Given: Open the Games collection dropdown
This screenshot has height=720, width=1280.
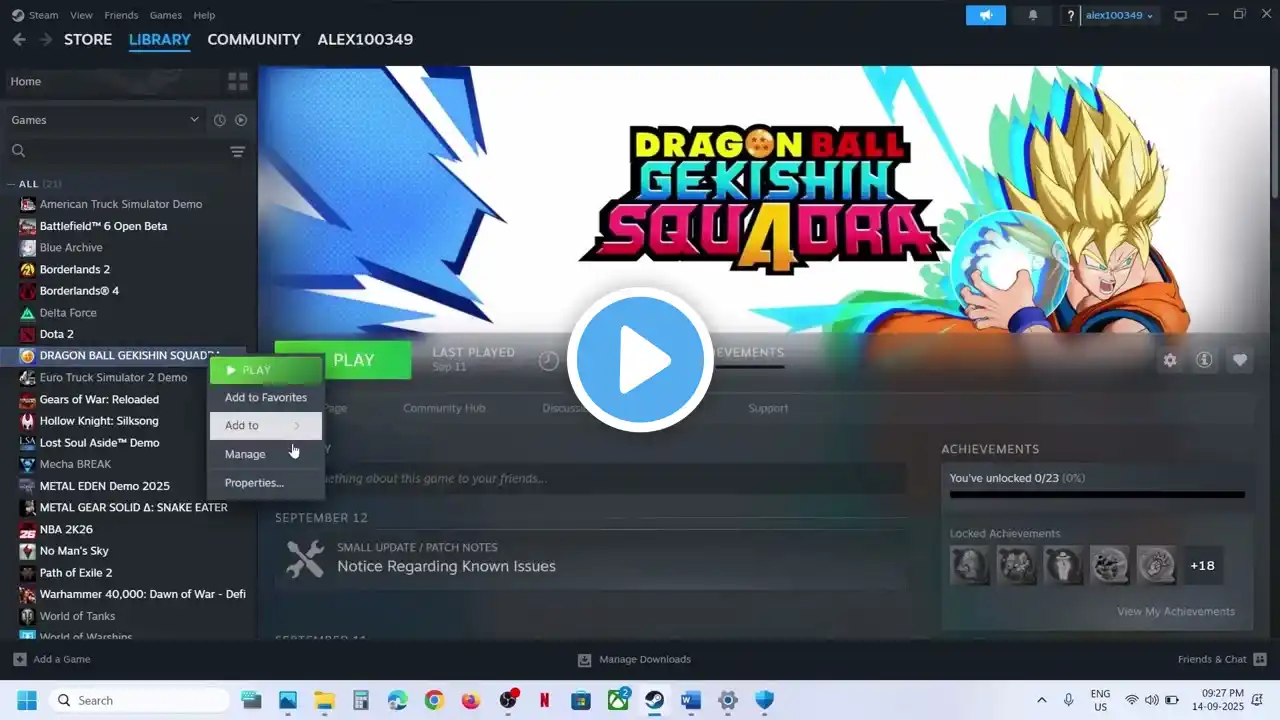Looking at the screenshot, I should pos(105,120).
